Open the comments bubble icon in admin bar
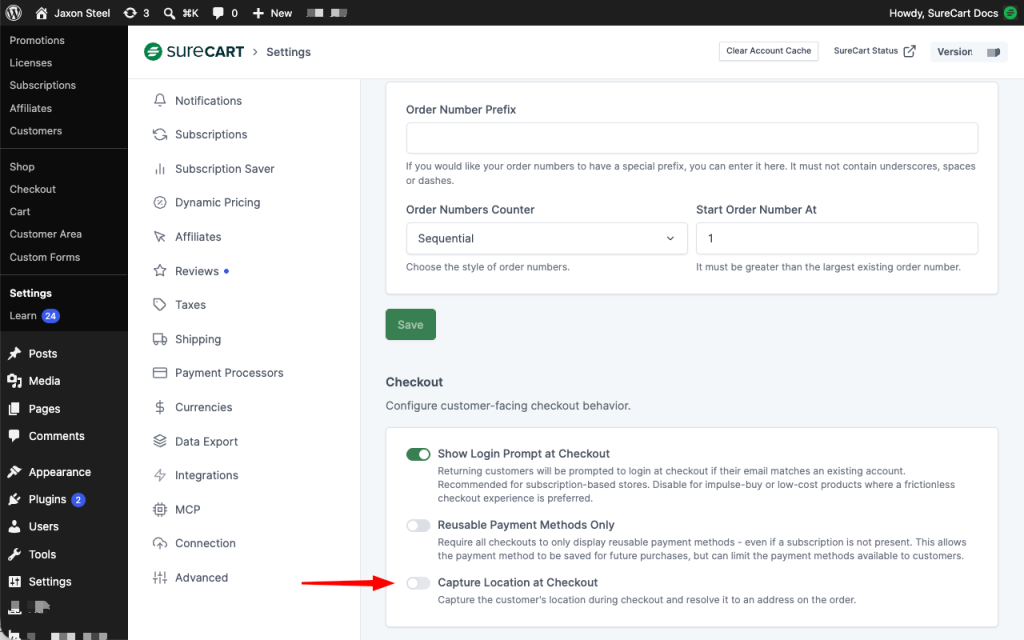This screenshot has height=640, width=1024. tap(218, 13)
